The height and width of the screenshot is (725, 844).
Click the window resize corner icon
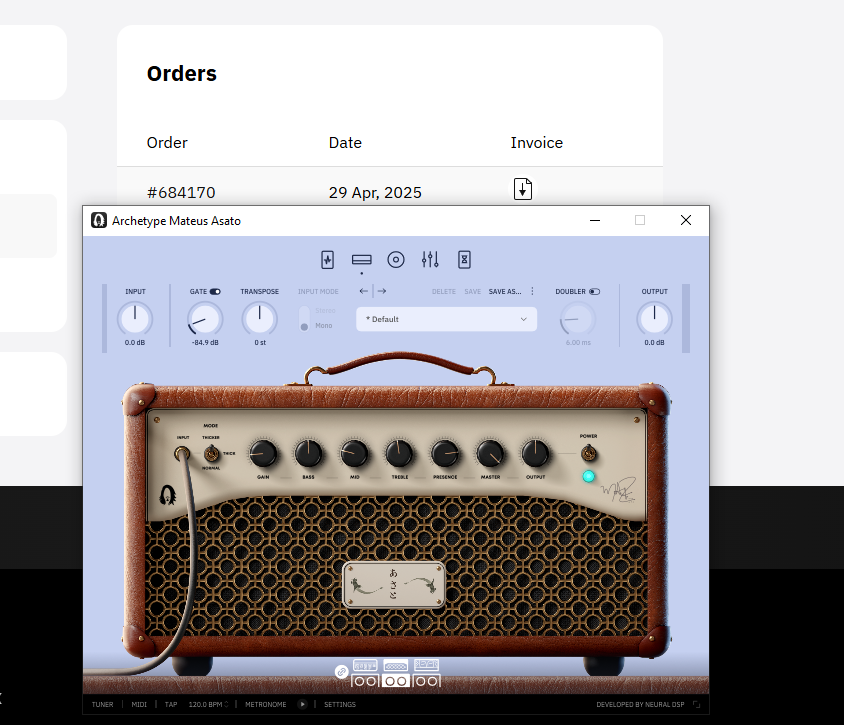(696, 705)
